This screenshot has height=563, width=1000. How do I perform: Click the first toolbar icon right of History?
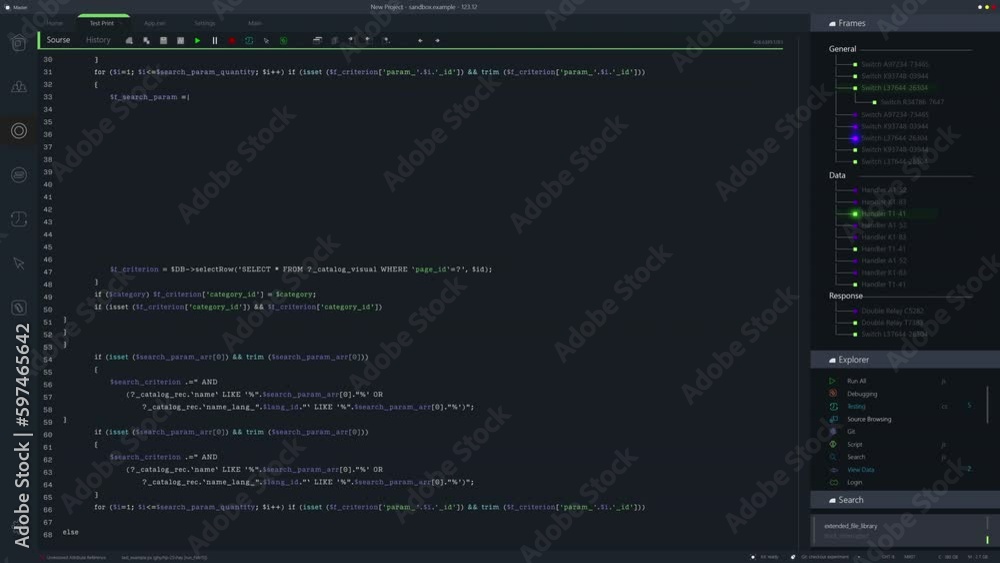(129, 40)
